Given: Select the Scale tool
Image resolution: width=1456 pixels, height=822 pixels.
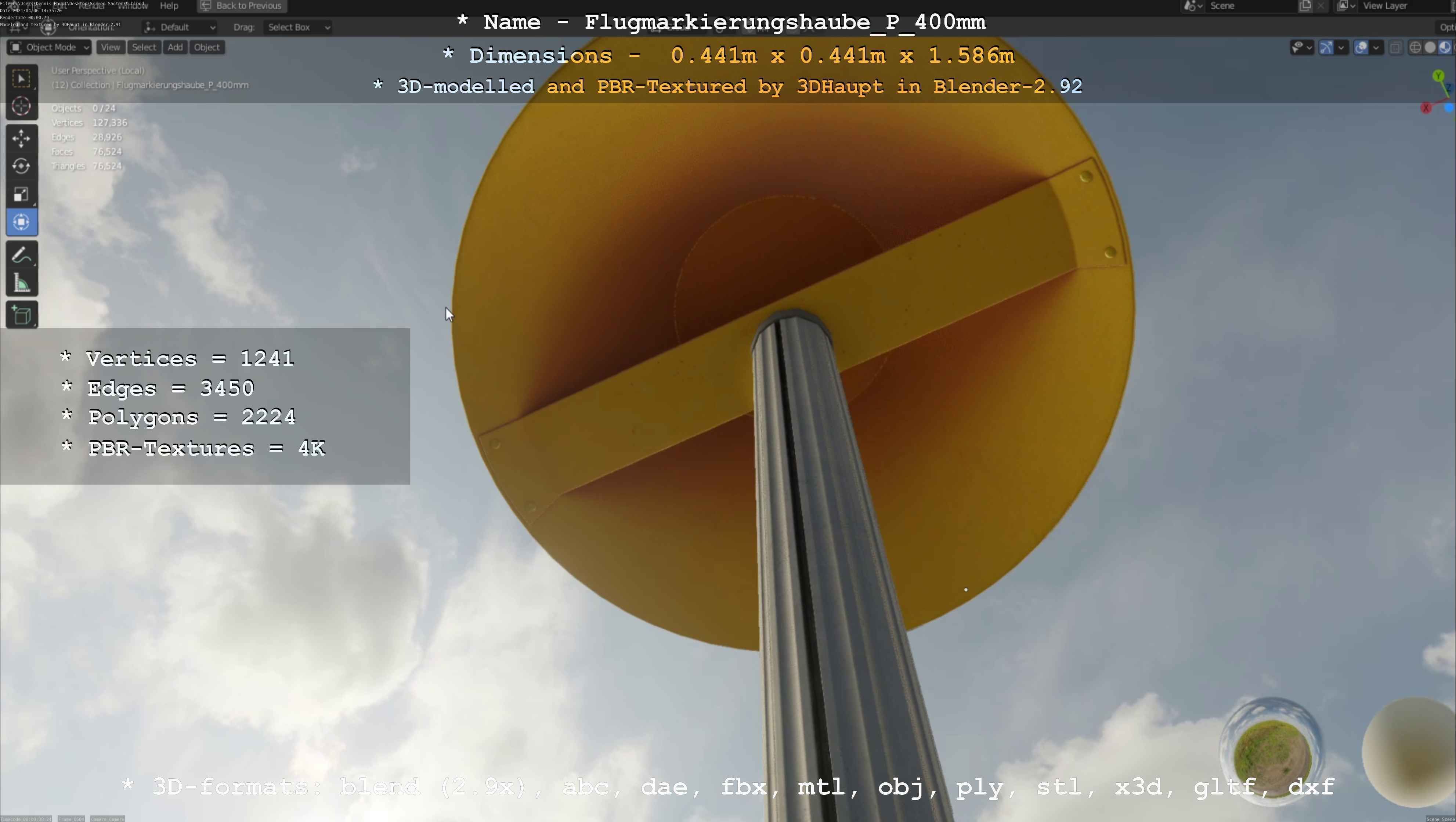Looking at the screenshot, I should [x=21, y=194].
